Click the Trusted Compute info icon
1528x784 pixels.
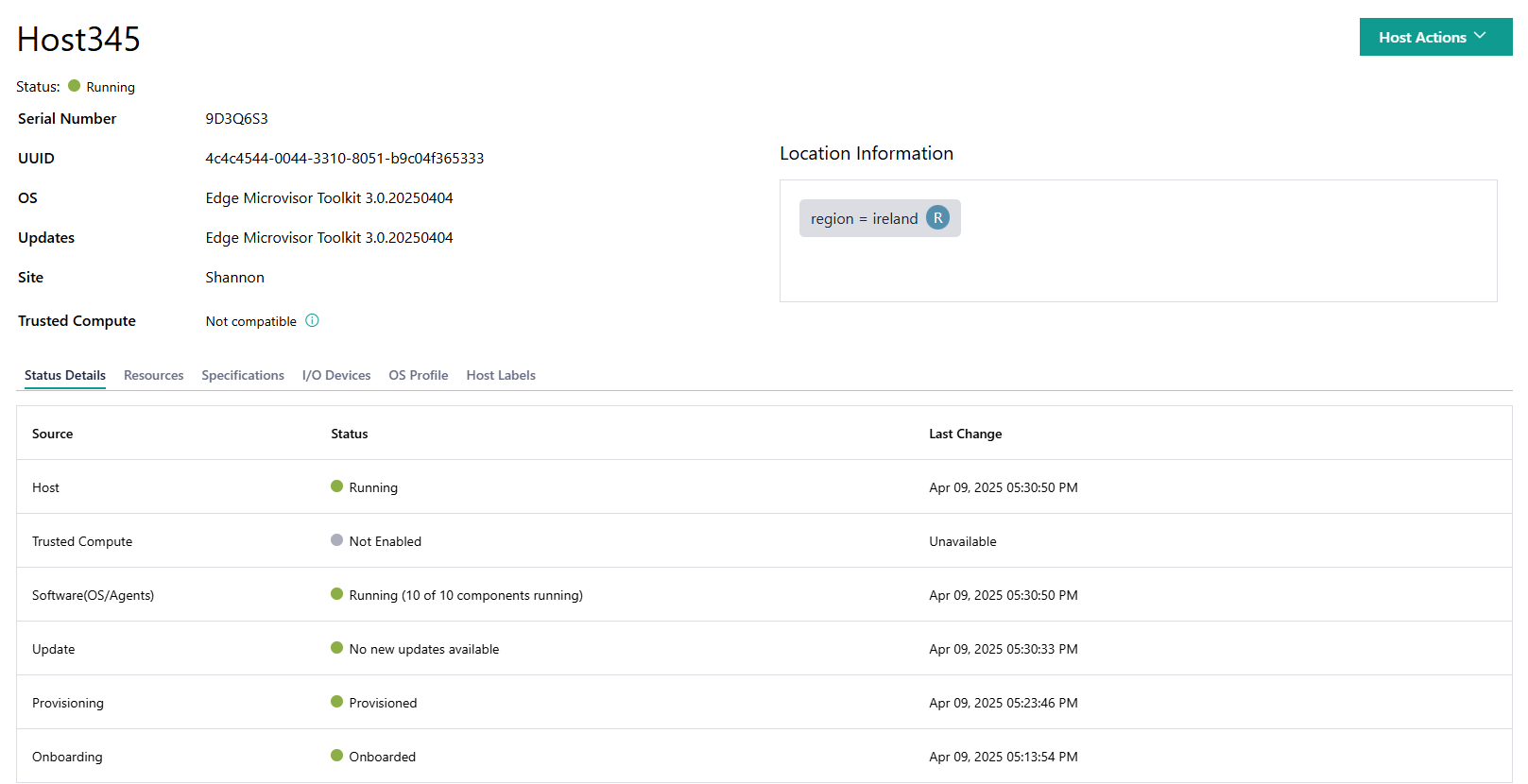pos(312,321)
